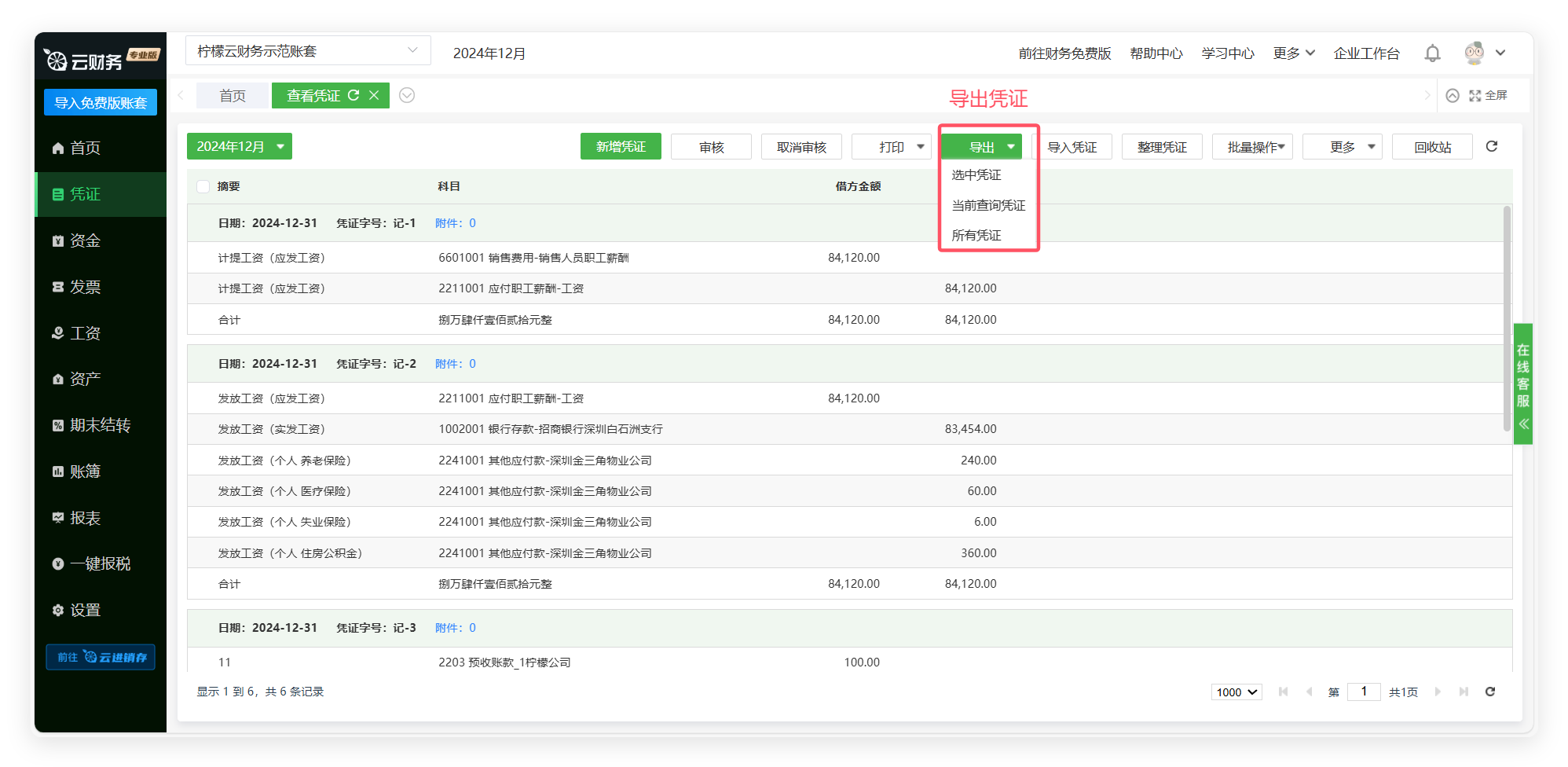Click the page number input field
The image size is (1568, 767).
1363,692
